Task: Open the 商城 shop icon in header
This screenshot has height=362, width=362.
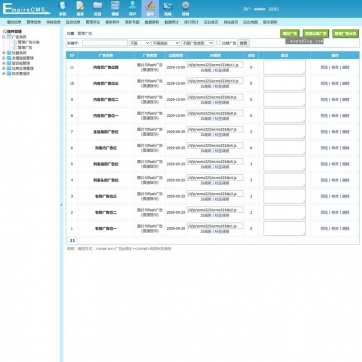Action: (x=168, y=8)
